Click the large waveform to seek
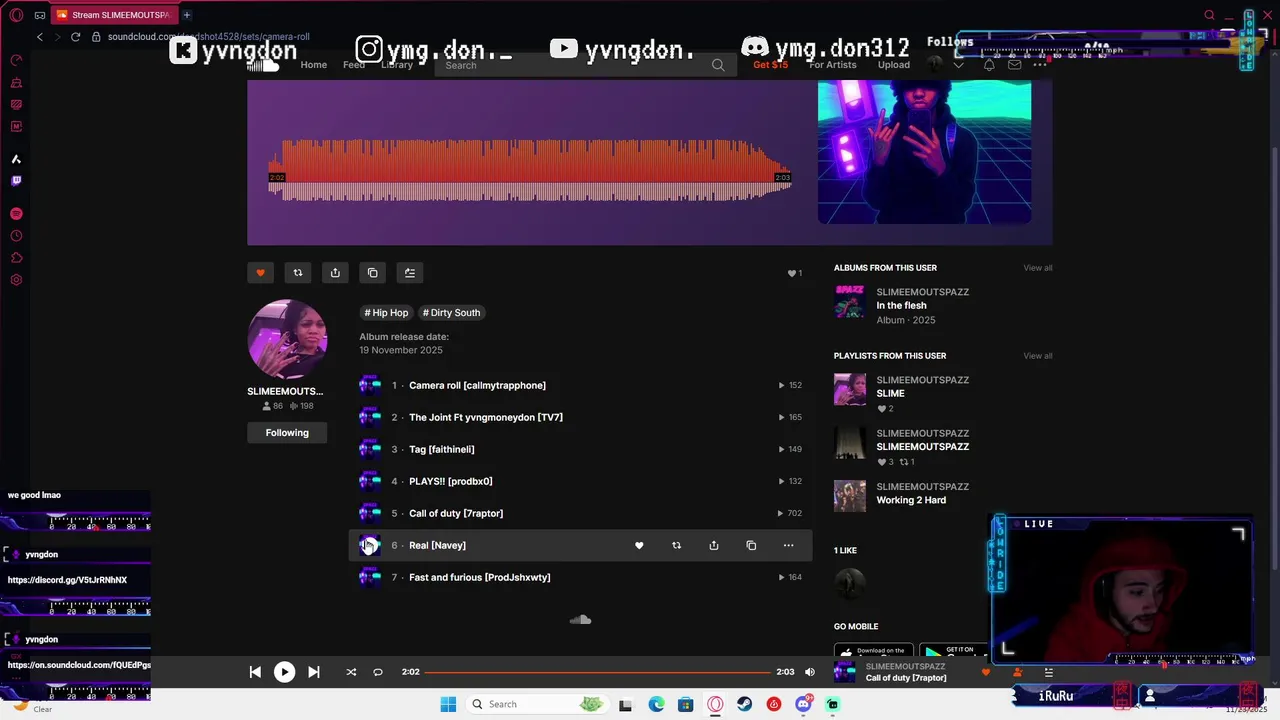The width and height of the screenshot is (1280, 720). 530,170
